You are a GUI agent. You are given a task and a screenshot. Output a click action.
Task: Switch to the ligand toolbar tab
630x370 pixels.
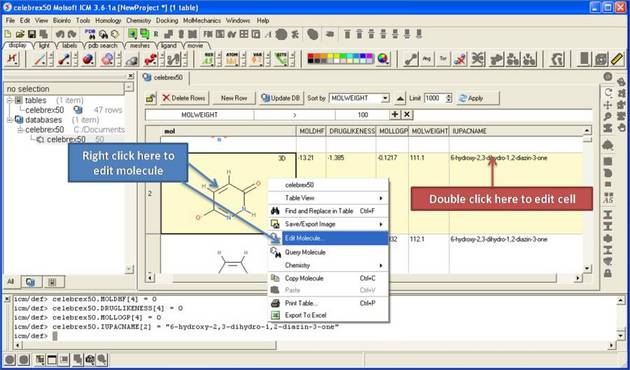(169, 46)
